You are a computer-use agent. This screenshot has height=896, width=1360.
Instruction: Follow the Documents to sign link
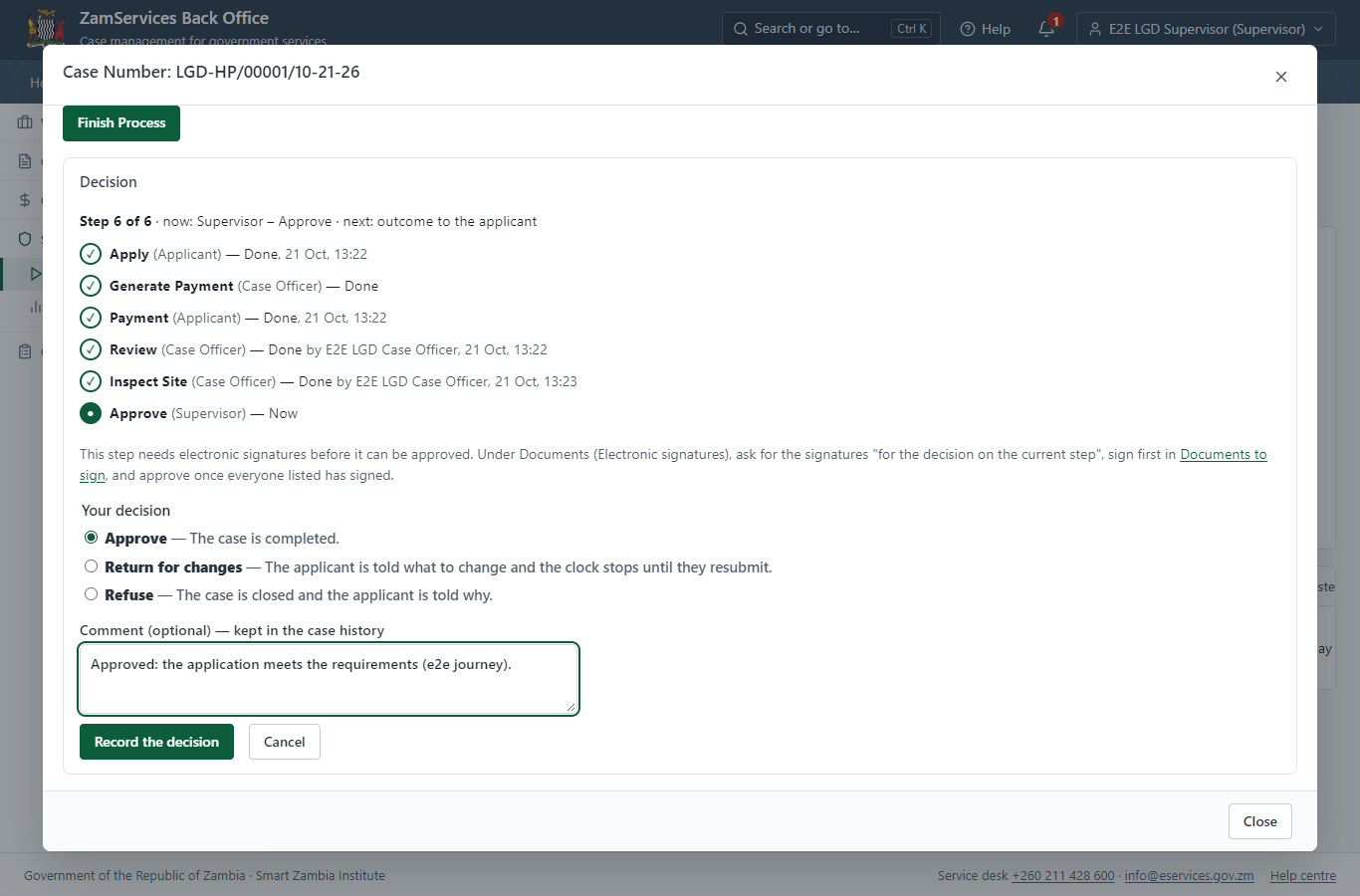[x=1224, y=454]
